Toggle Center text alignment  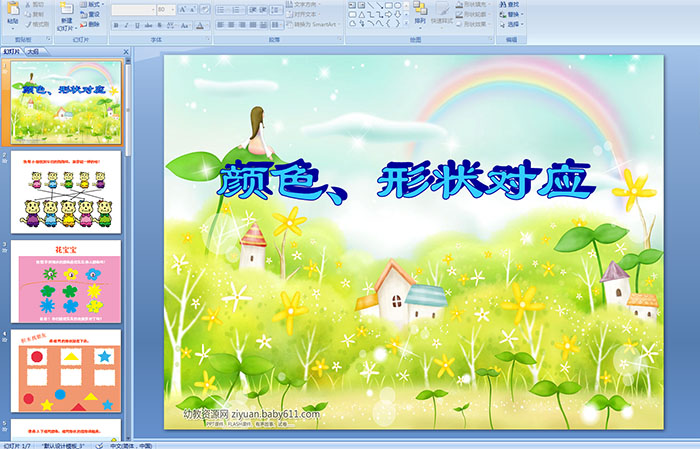tap(231, 25)
